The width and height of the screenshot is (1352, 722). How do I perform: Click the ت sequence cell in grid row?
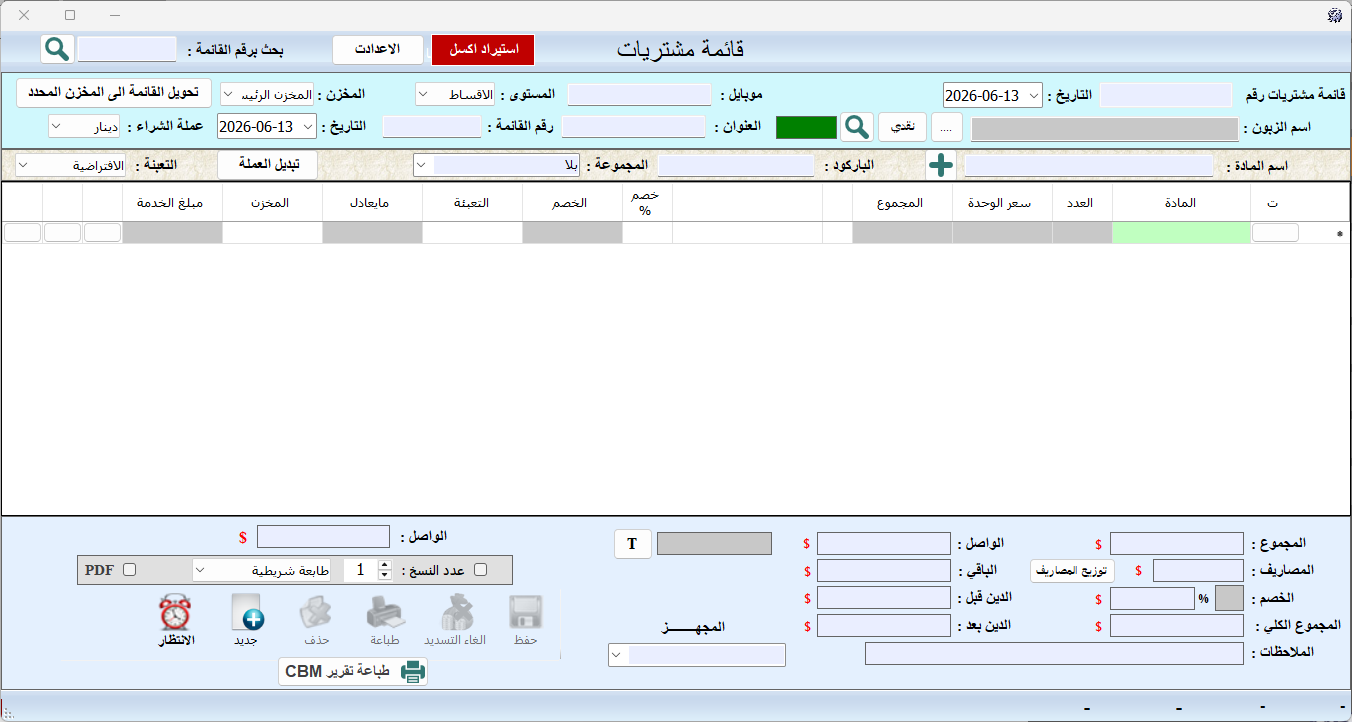(x=1275, y=232)
